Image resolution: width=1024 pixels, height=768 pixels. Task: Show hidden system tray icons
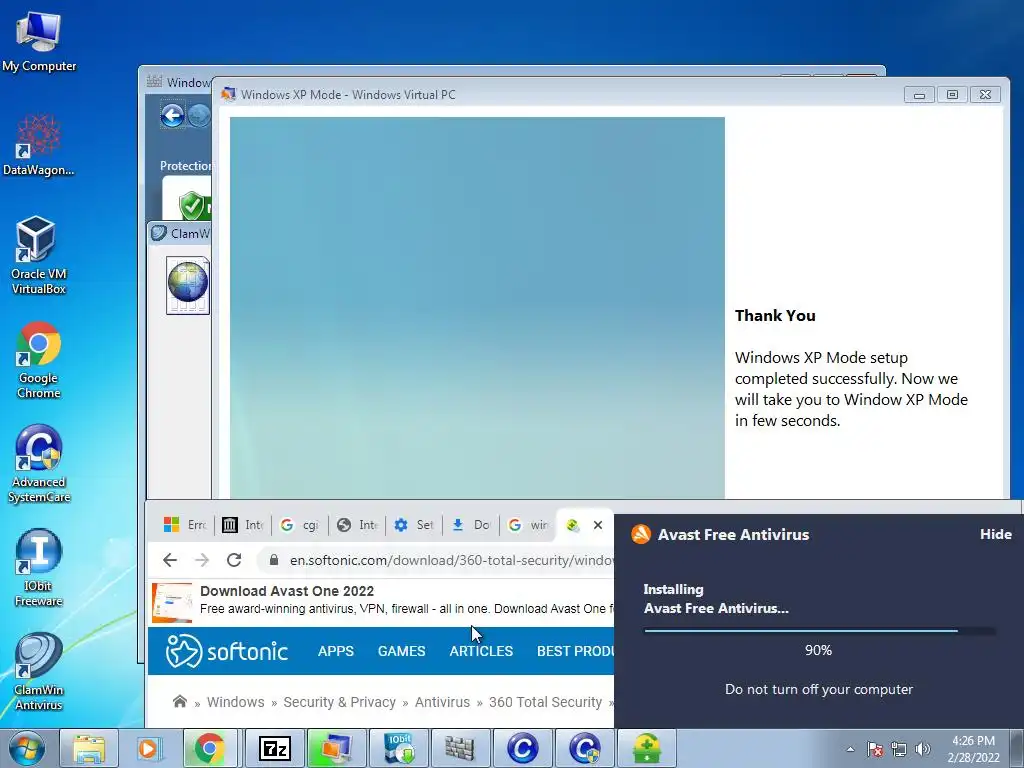coord(850,749)
